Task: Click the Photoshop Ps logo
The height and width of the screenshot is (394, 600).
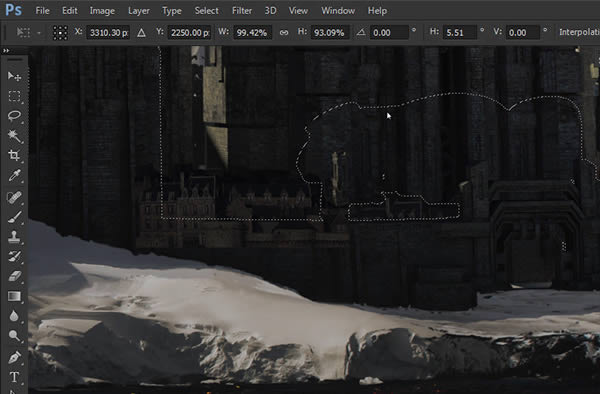Action: (13, 10)
